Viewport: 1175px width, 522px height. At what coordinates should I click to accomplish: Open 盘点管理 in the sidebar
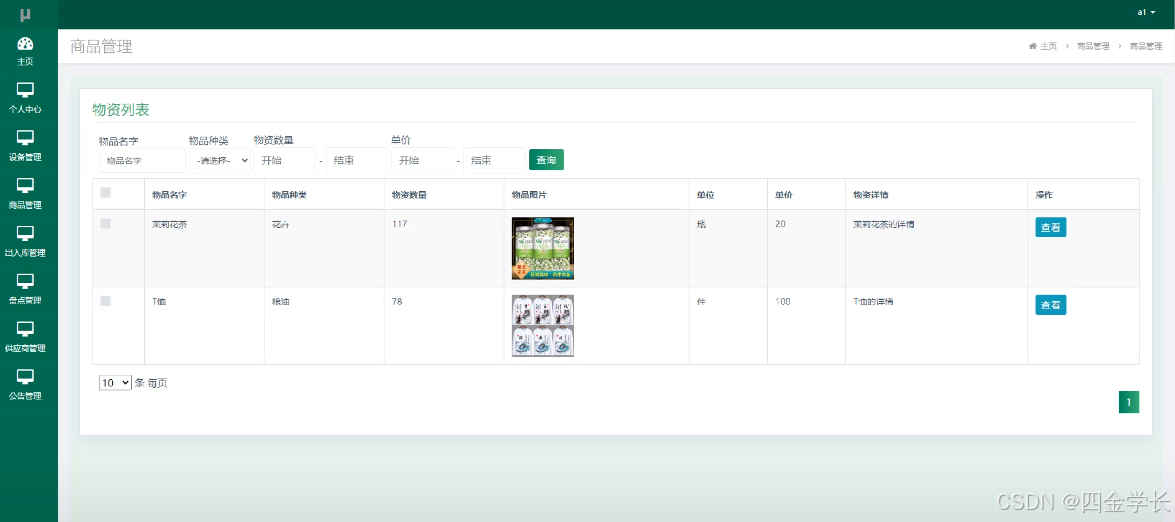(25, 291)
